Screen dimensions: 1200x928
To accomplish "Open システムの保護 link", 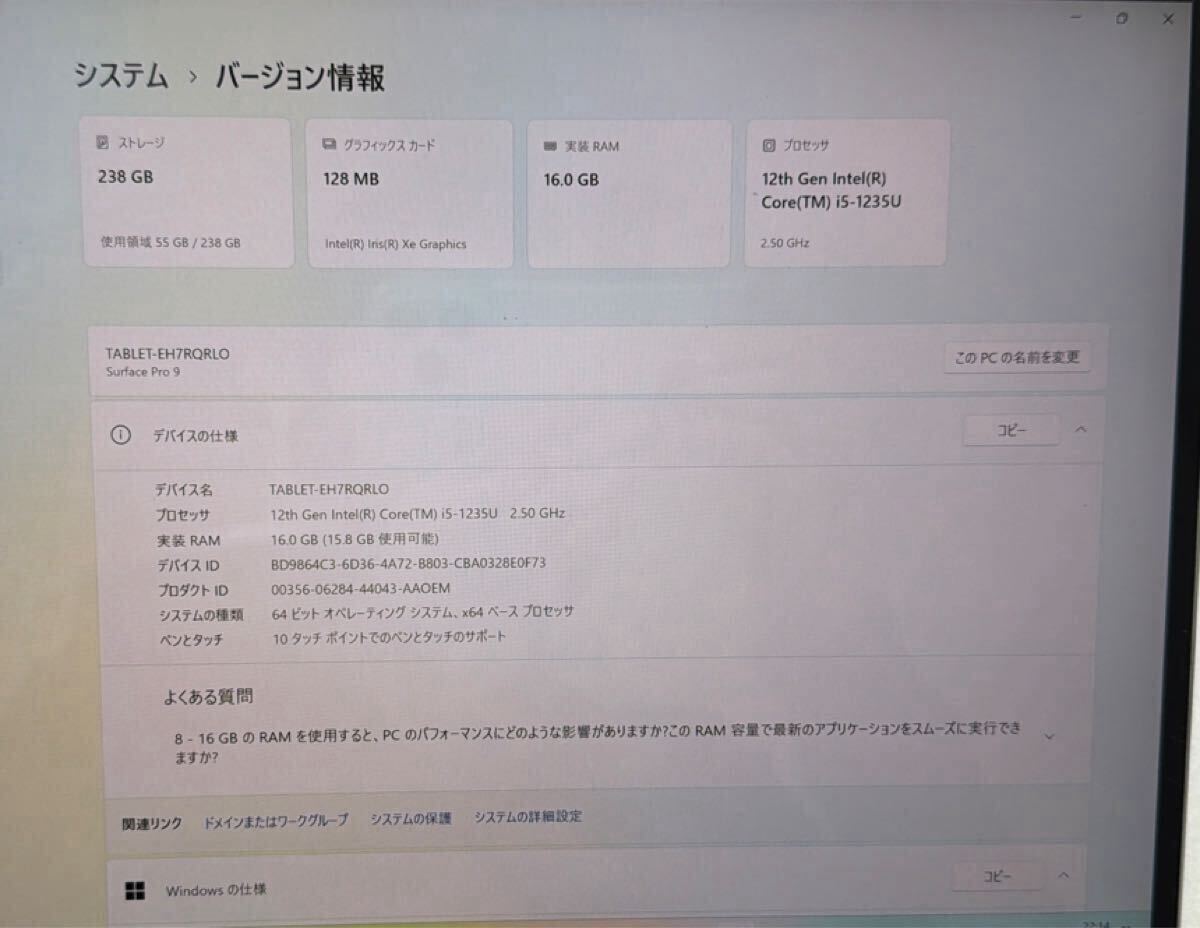I will coord(411,818).
